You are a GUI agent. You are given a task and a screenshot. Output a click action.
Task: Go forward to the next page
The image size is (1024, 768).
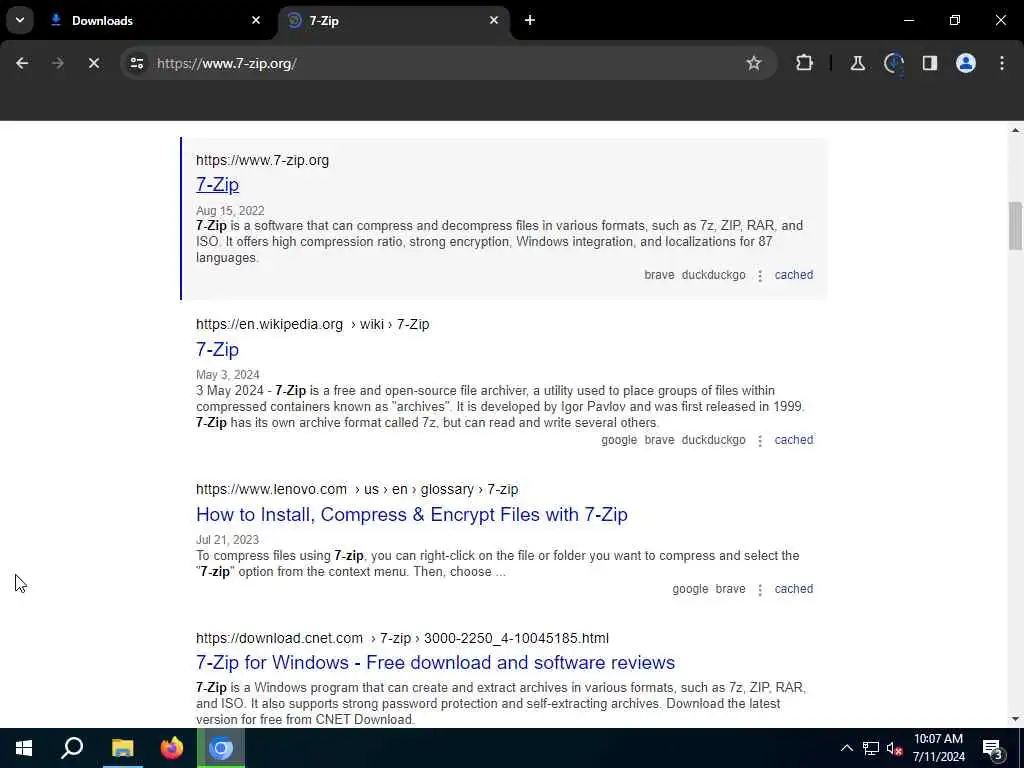(x=58, y=63)
